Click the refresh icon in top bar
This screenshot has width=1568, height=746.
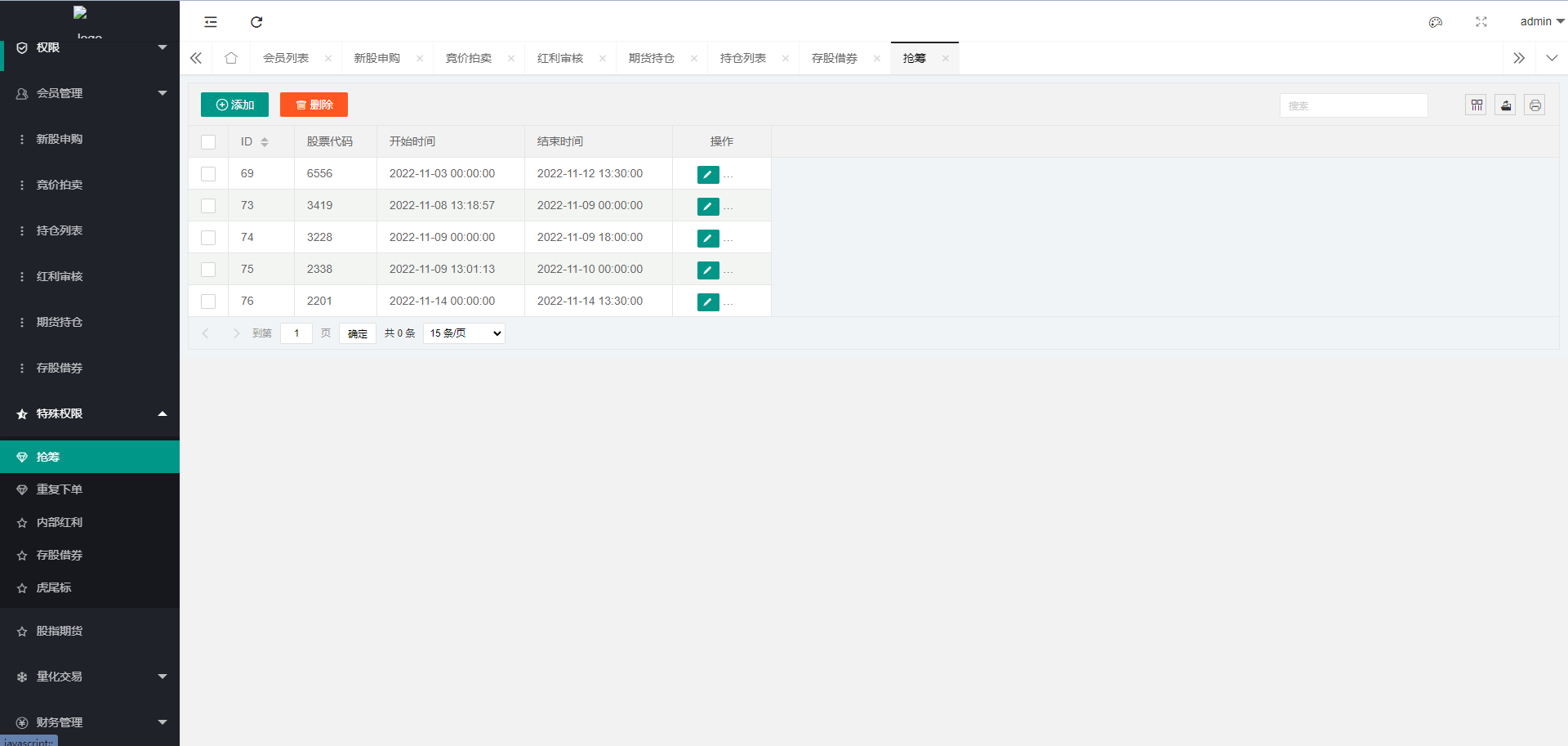point(256,22)
